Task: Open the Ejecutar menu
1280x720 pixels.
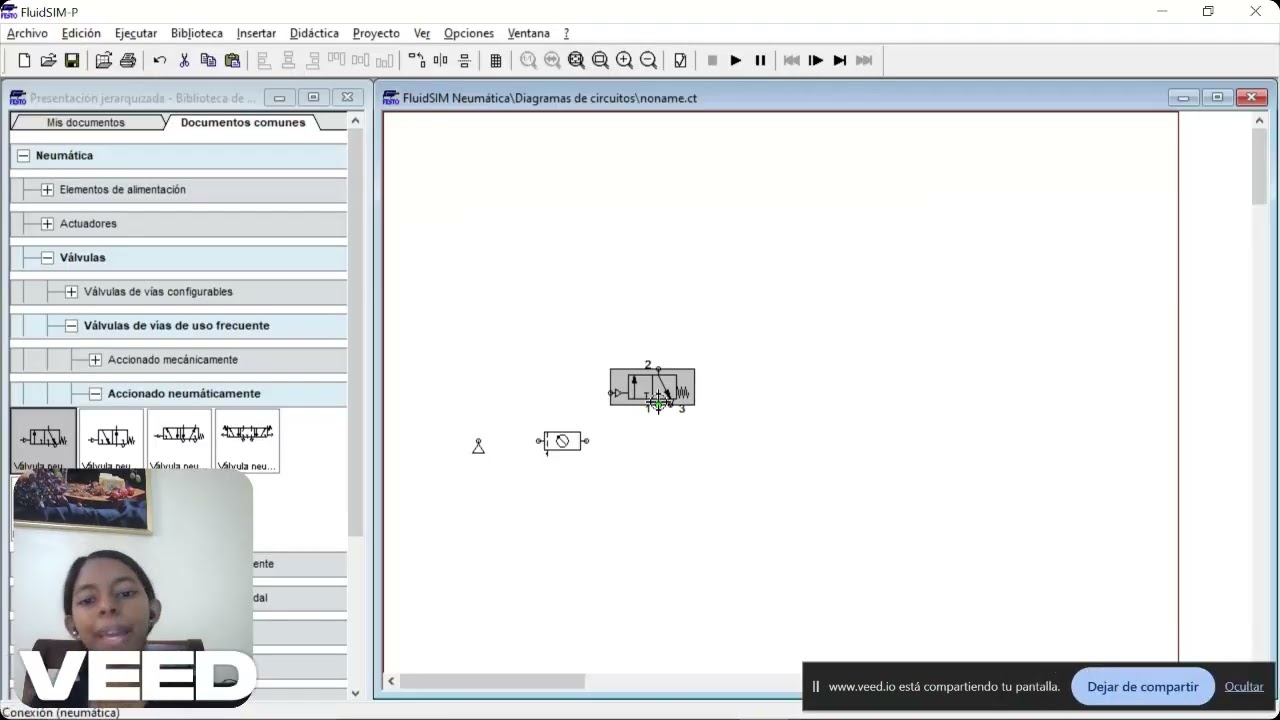Action: [136, 33]
